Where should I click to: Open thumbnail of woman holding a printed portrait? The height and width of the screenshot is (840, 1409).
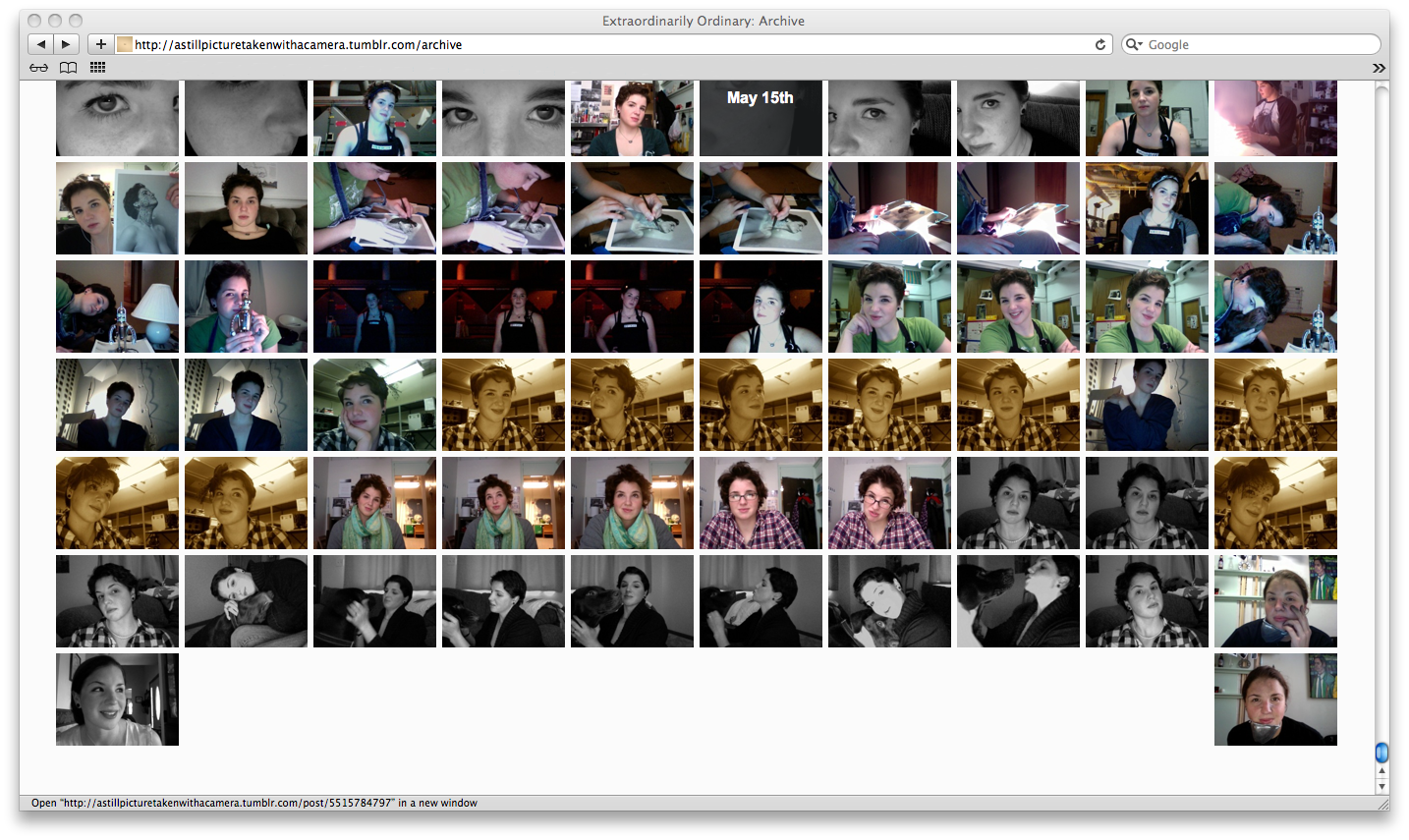(x=117, y=208)
